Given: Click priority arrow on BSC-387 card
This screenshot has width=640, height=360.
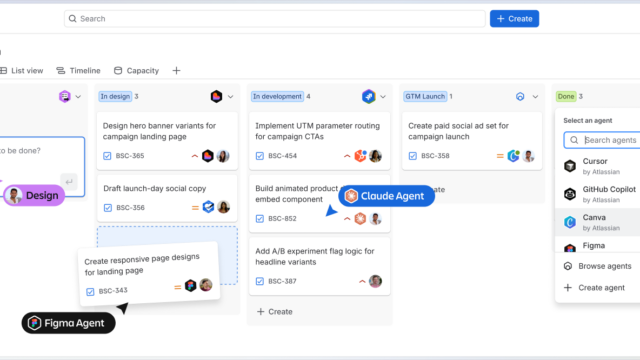Looking at the screenshot, I should (362, 281).
